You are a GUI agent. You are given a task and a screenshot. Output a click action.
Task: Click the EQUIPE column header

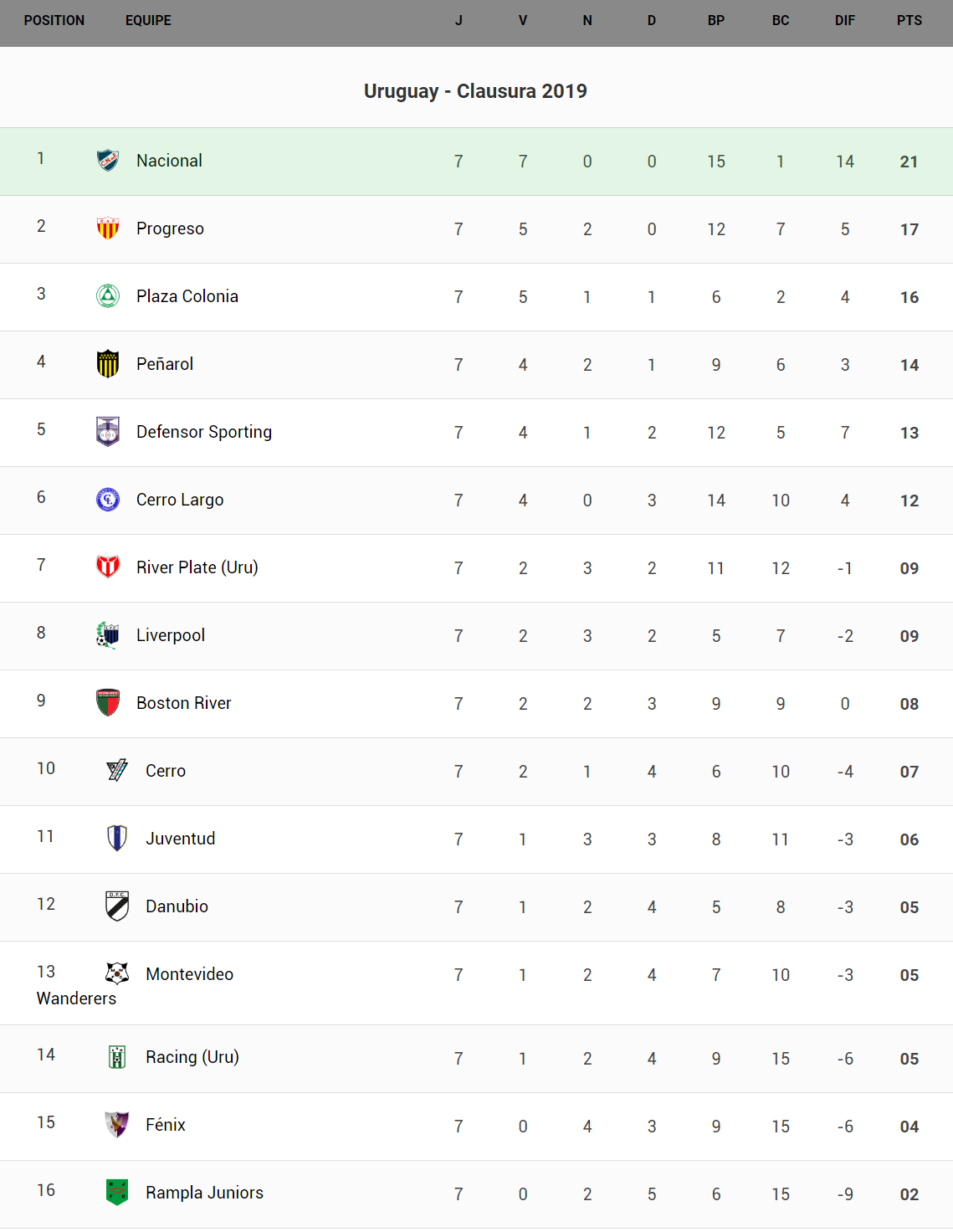[x=148, y=21]
